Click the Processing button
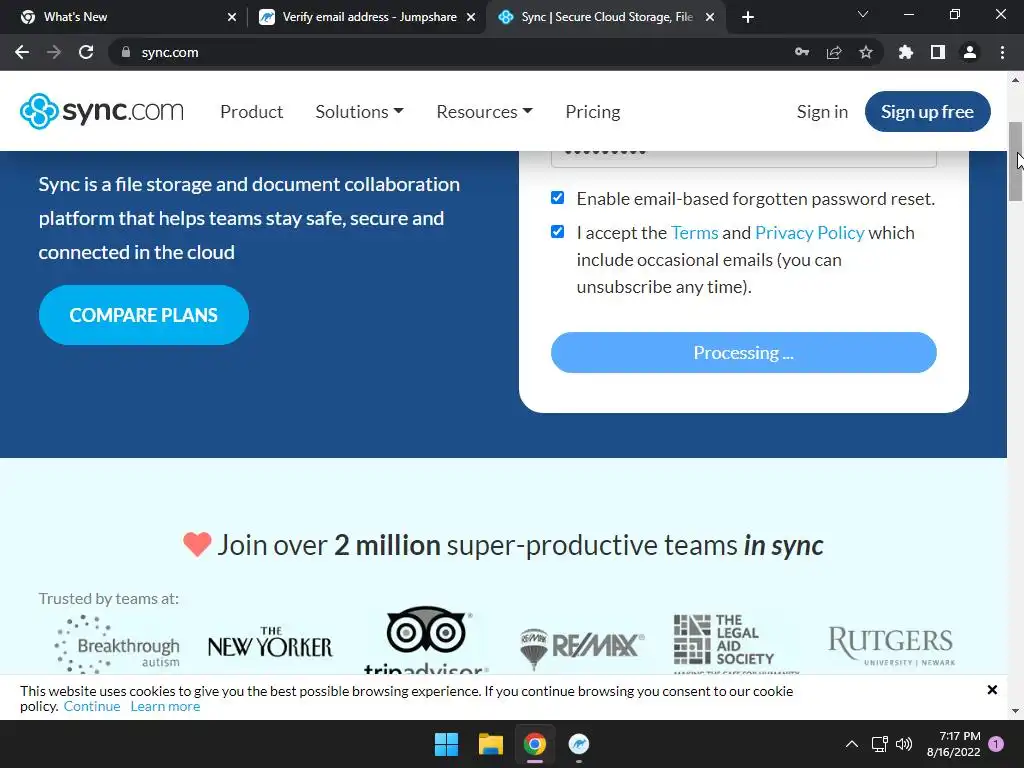 [x=743, y=353]
